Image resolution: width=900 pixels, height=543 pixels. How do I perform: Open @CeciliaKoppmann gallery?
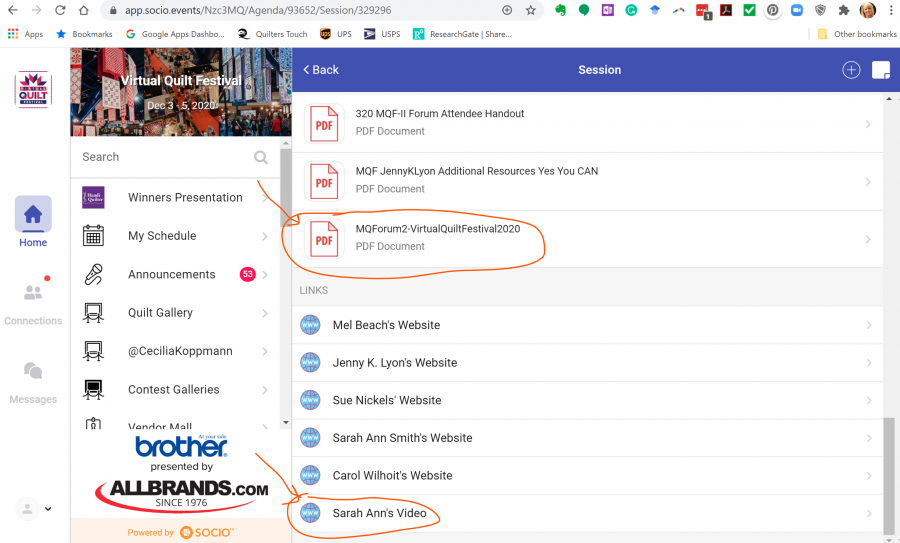(176, 351)
